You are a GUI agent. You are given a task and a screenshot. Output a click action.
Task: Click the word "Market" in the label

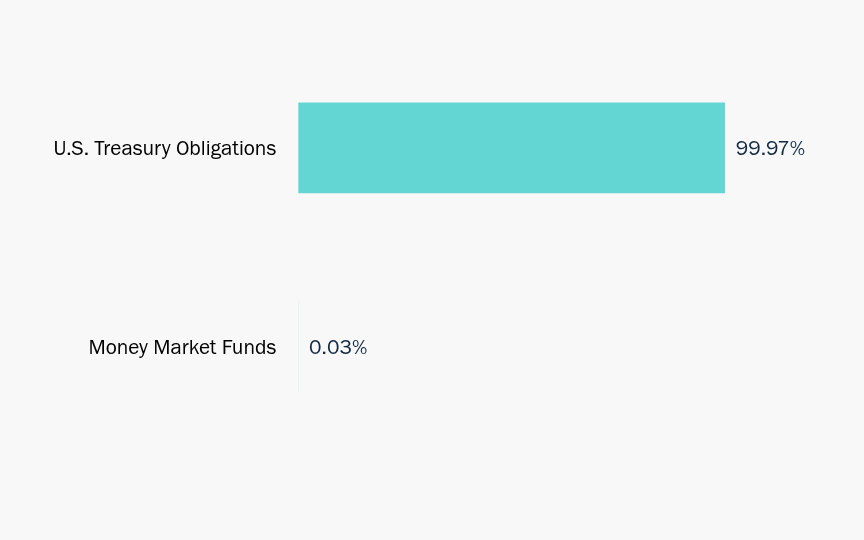(185, 347)
